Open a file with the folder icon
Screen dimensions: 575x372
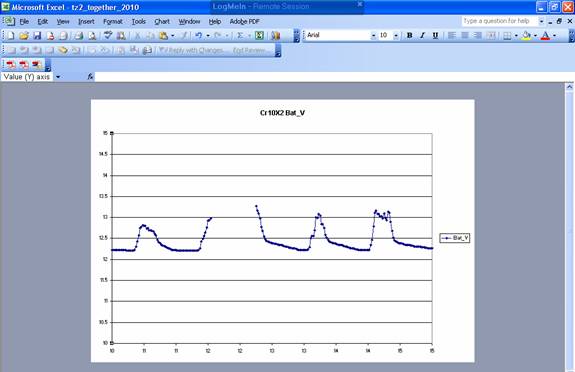coord(24,36)
